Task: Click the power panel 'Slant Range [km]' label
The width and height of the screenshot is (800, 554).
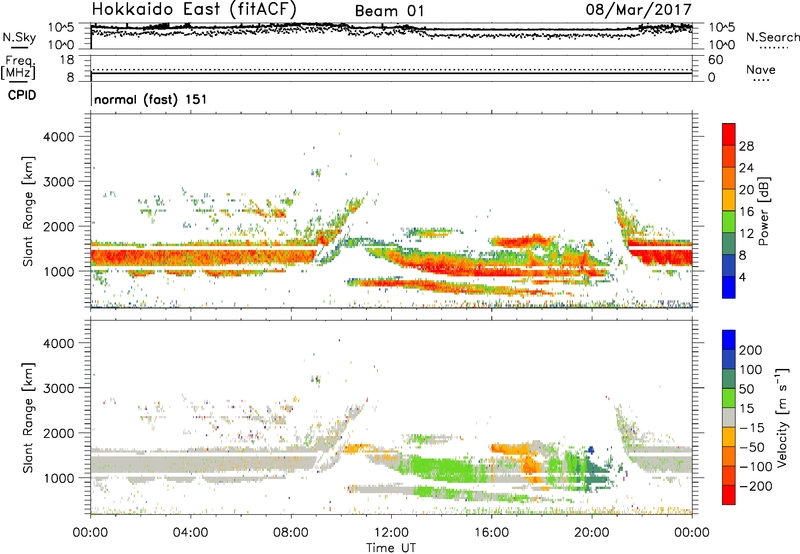Action: tap(28, 211)
